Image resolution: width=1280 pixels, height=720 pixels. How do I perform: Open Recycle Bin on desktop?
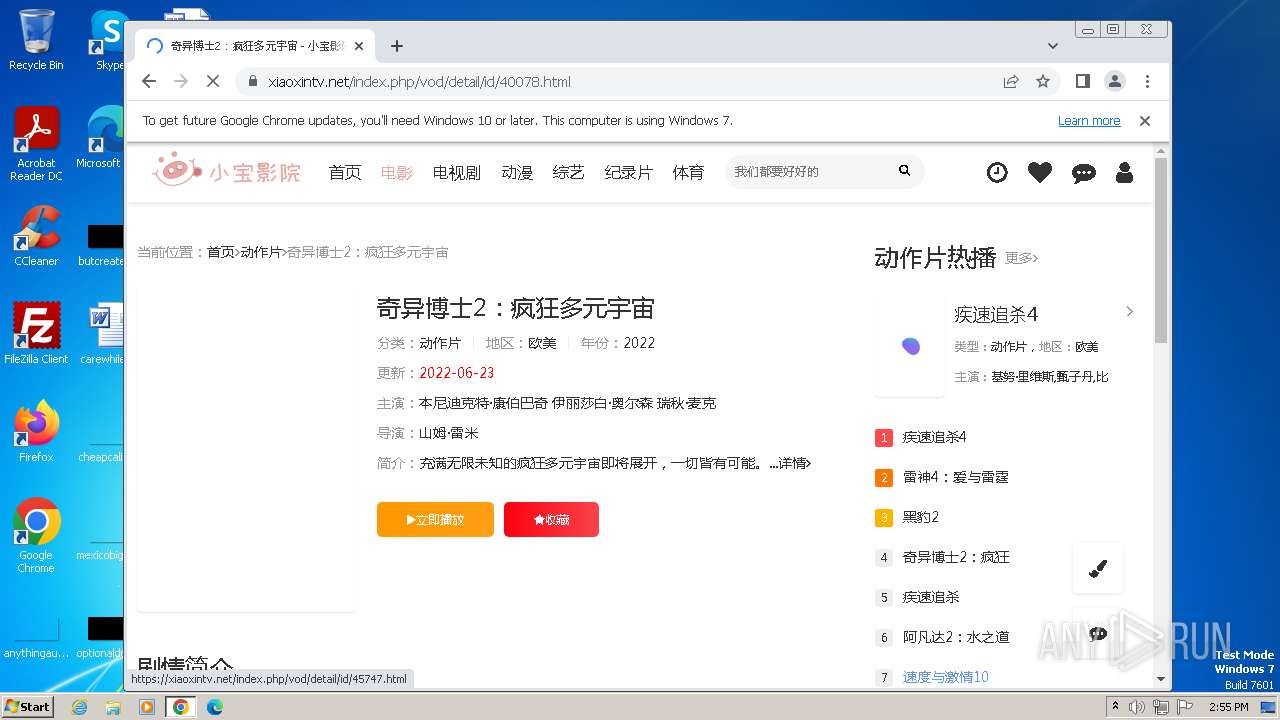pyautogui.click(x=36, y=40)
